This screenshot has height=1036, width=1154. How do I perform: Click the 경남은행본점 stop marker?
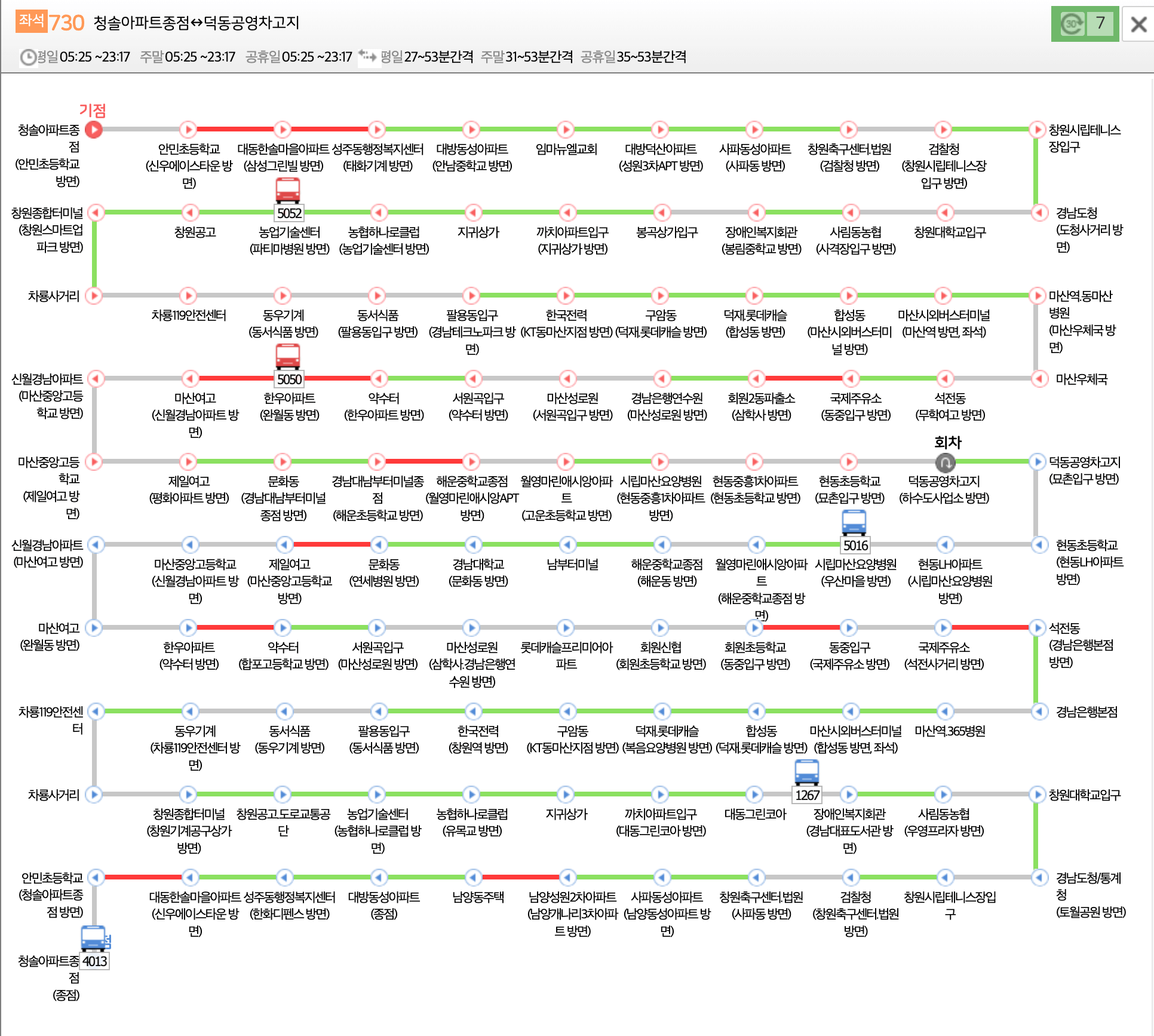point(1039,712)
